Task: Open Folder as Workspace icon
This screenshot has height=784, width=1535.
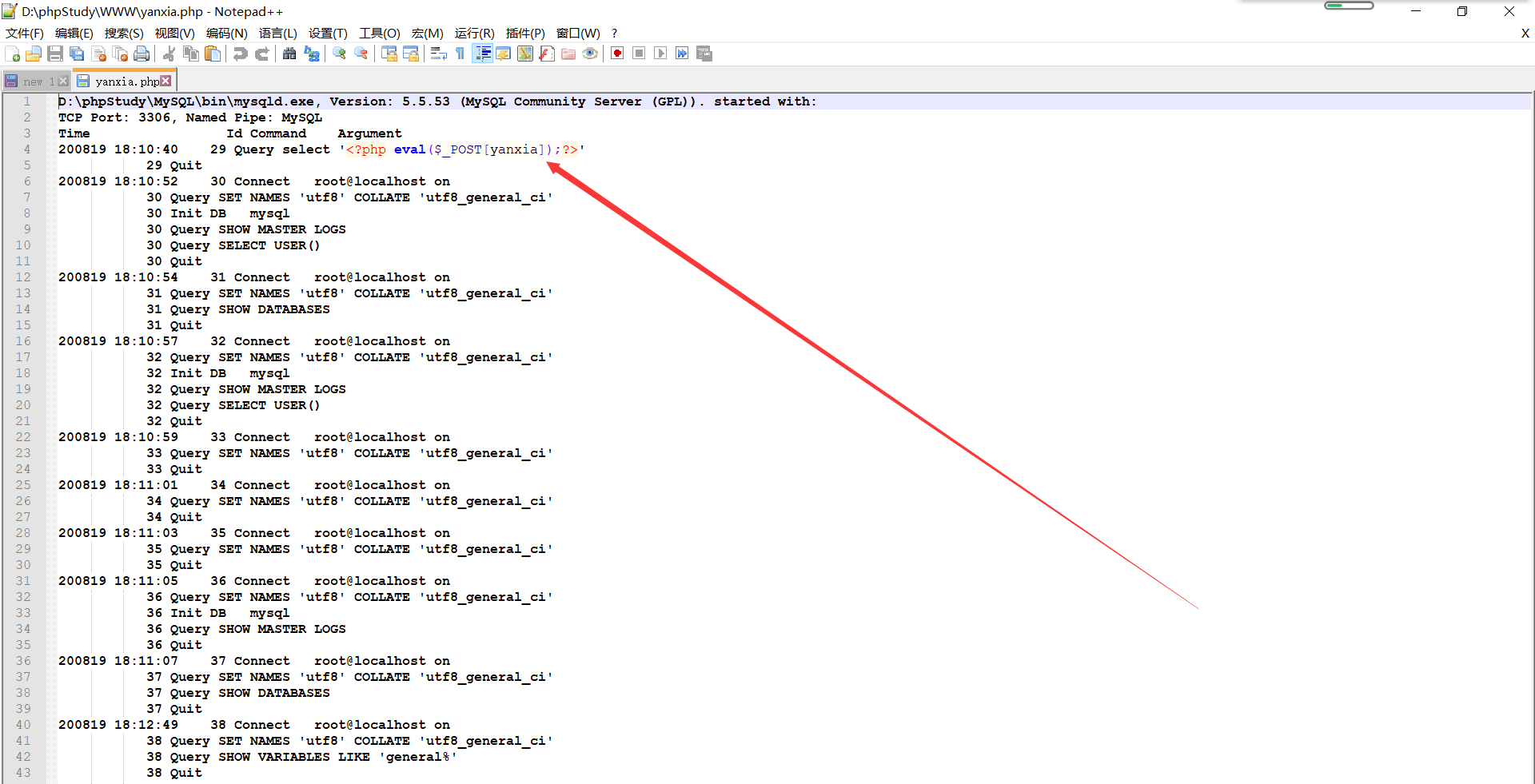Action: pos(568,54)
